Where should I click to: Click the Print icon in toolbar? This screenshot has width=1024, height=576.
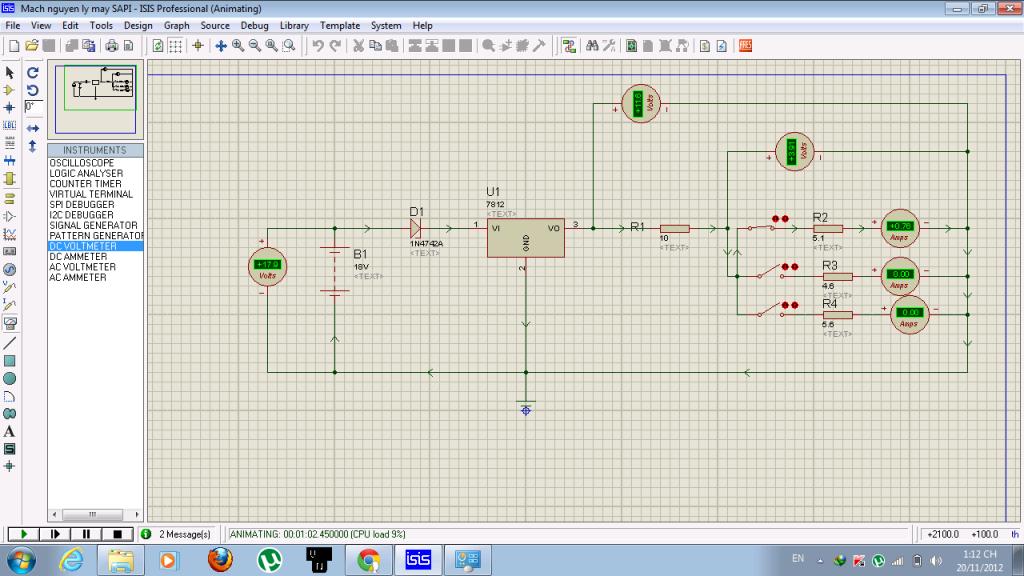click(x=112, y=46)
